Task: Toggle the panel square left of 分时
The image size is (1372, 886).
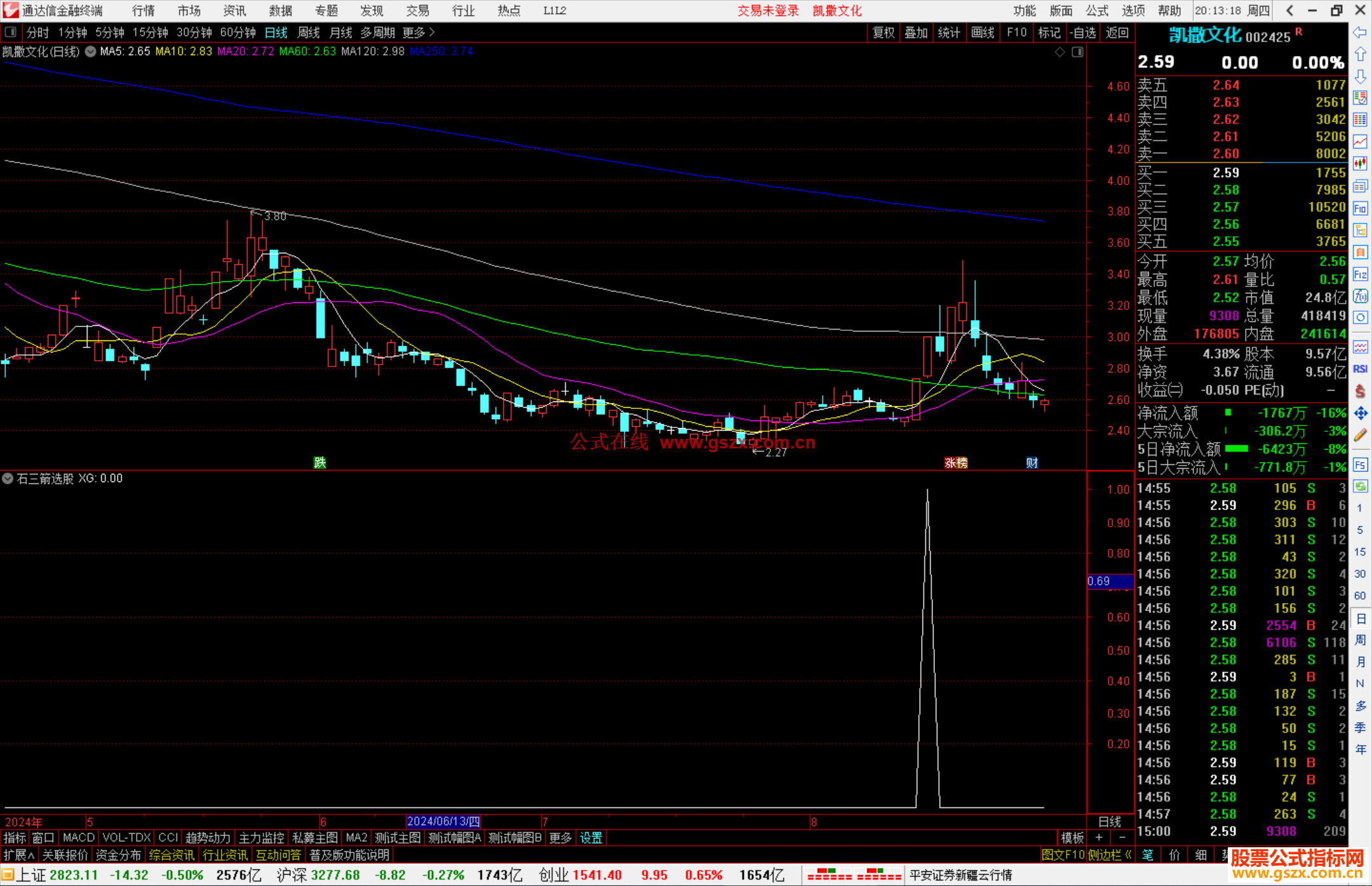Action: tap(11, 32)
